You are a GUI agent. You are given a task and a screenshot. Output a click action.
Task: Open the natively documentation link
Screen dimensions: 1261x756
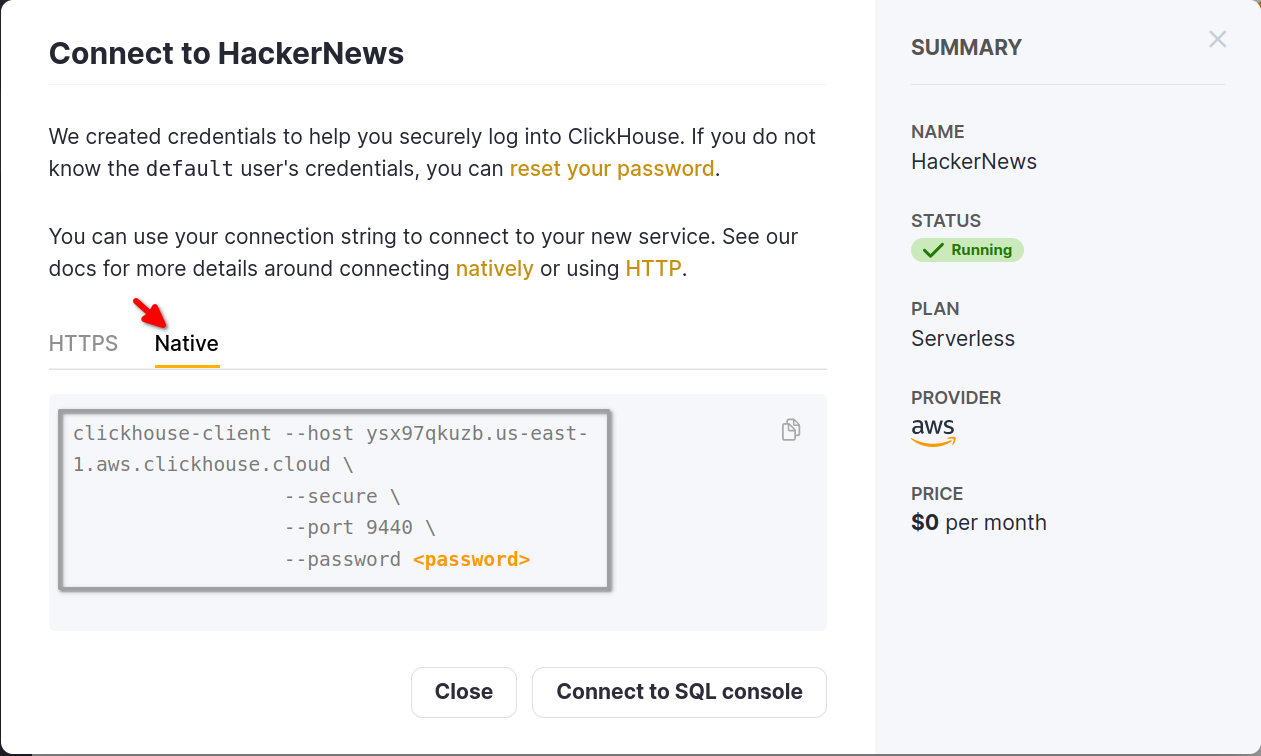tap(494, 268)
